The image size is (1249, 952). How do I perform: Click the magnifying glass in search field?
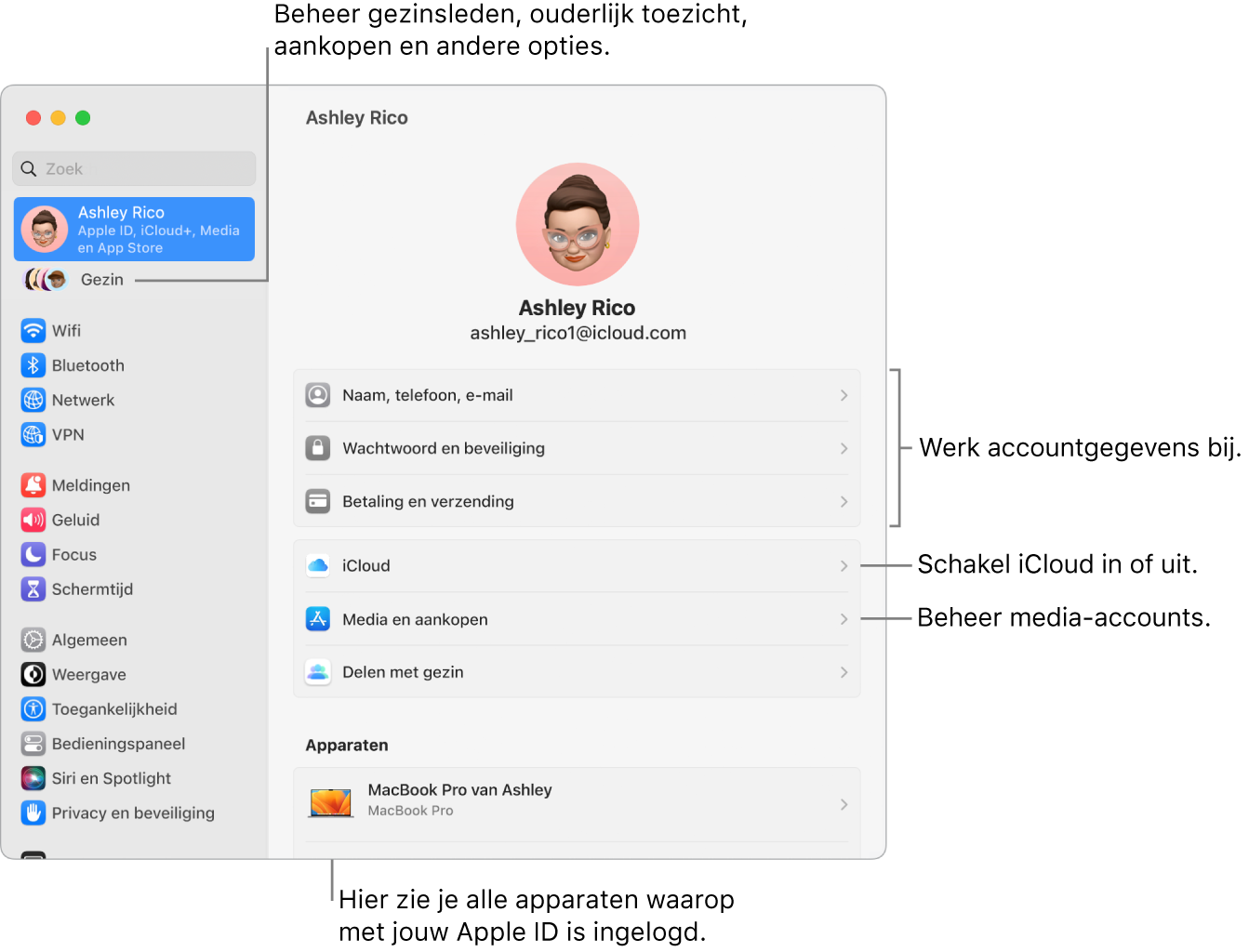coord(29,169)
